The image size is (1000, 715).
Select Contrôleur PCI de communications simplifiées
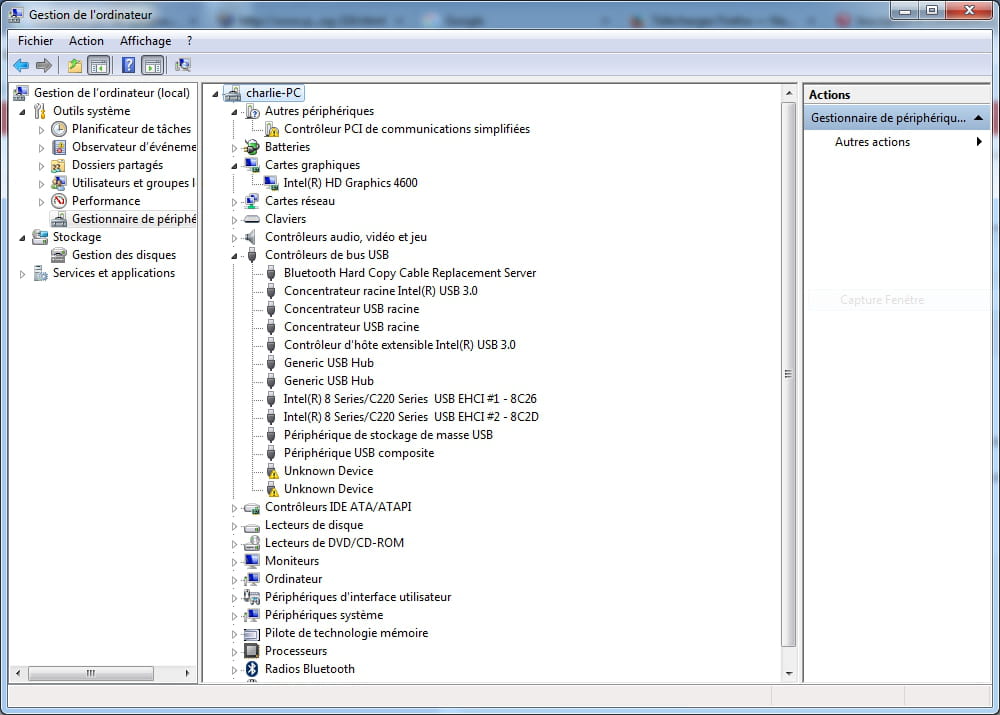(x=406, y=129)
